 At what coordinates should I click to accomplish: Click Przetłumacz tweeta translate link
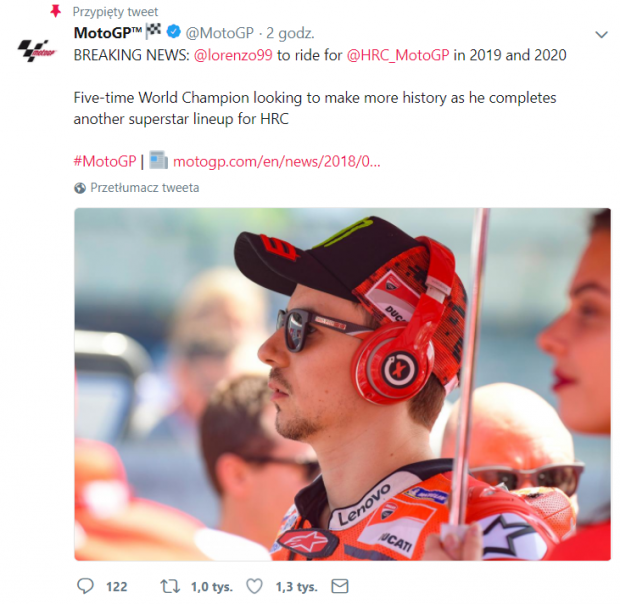click(x=145, y=187)
